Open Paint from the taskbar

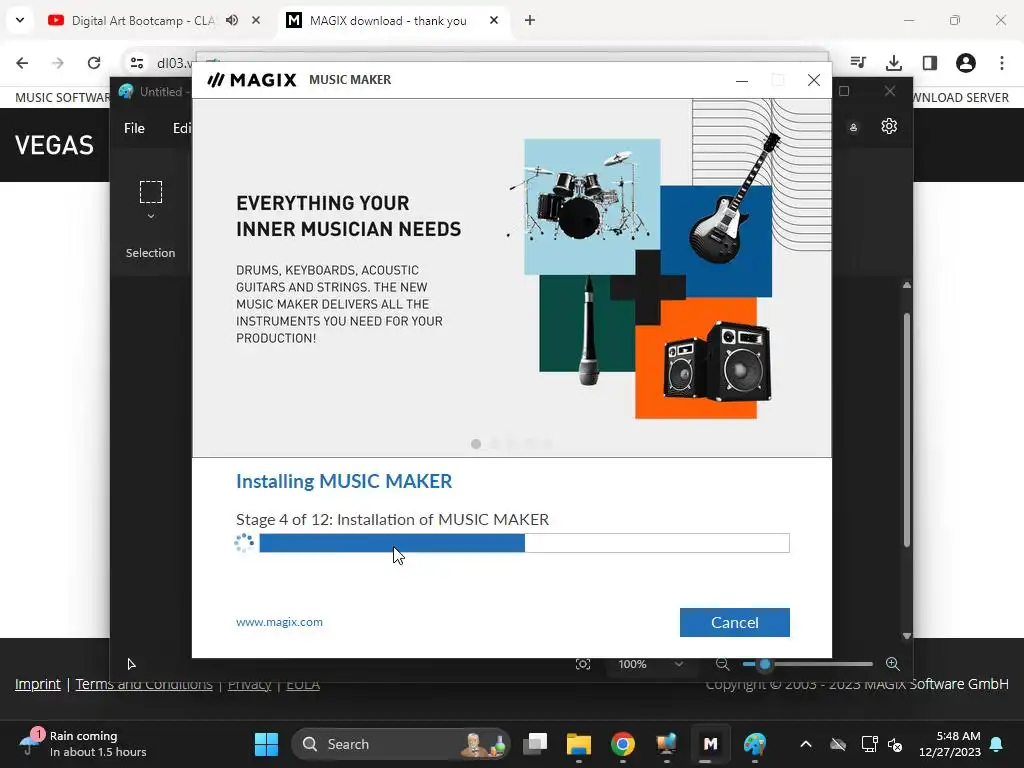755,744
